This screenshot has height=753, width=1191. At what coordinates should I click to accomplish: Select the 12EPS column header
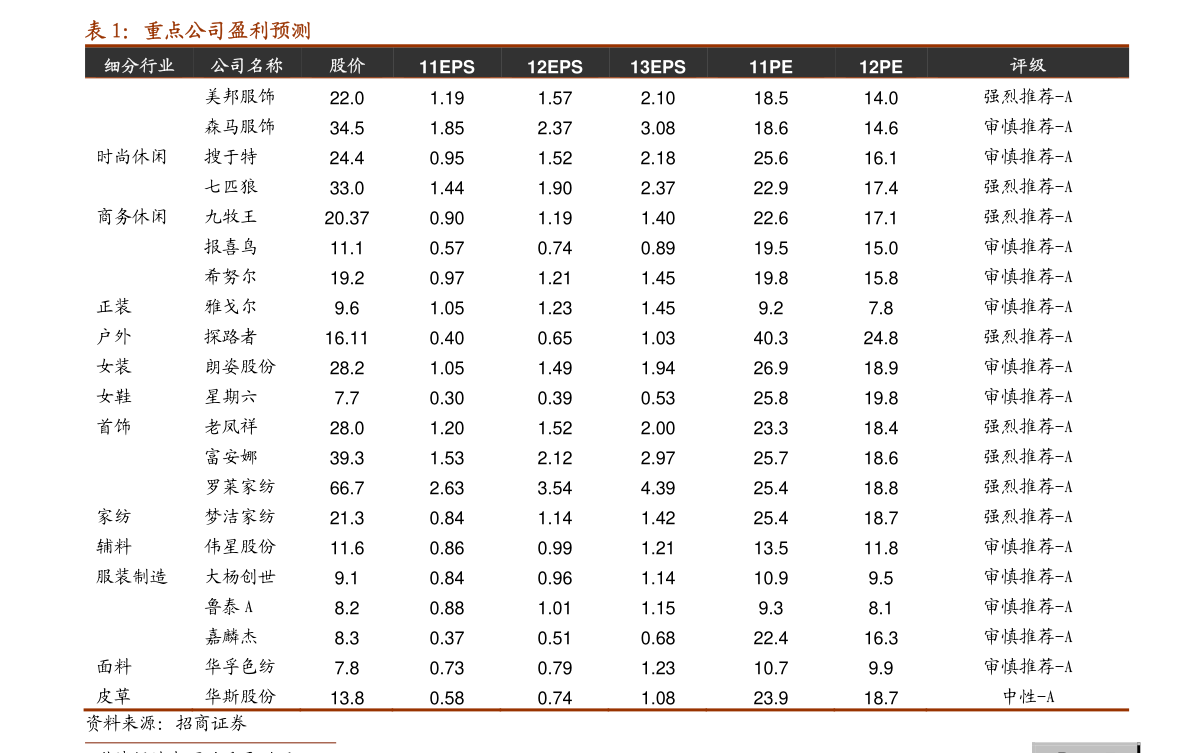tap(554, 67)
